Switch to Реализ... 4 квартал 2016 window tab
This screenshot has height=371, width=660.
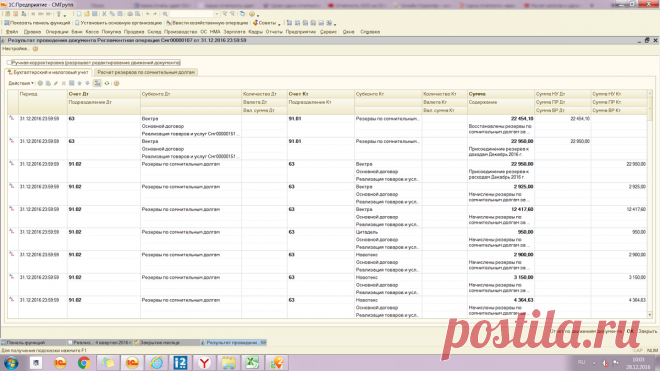[x=100, y=342]
